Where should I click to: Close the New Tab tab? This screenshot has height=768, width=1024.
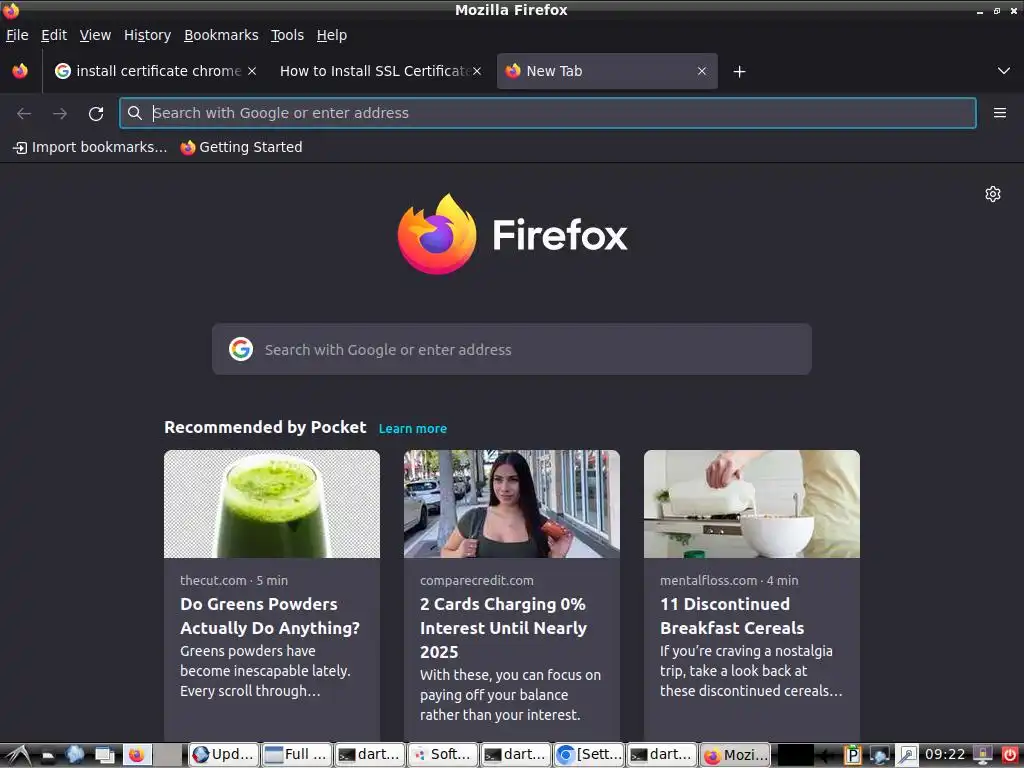coord(702,71)
